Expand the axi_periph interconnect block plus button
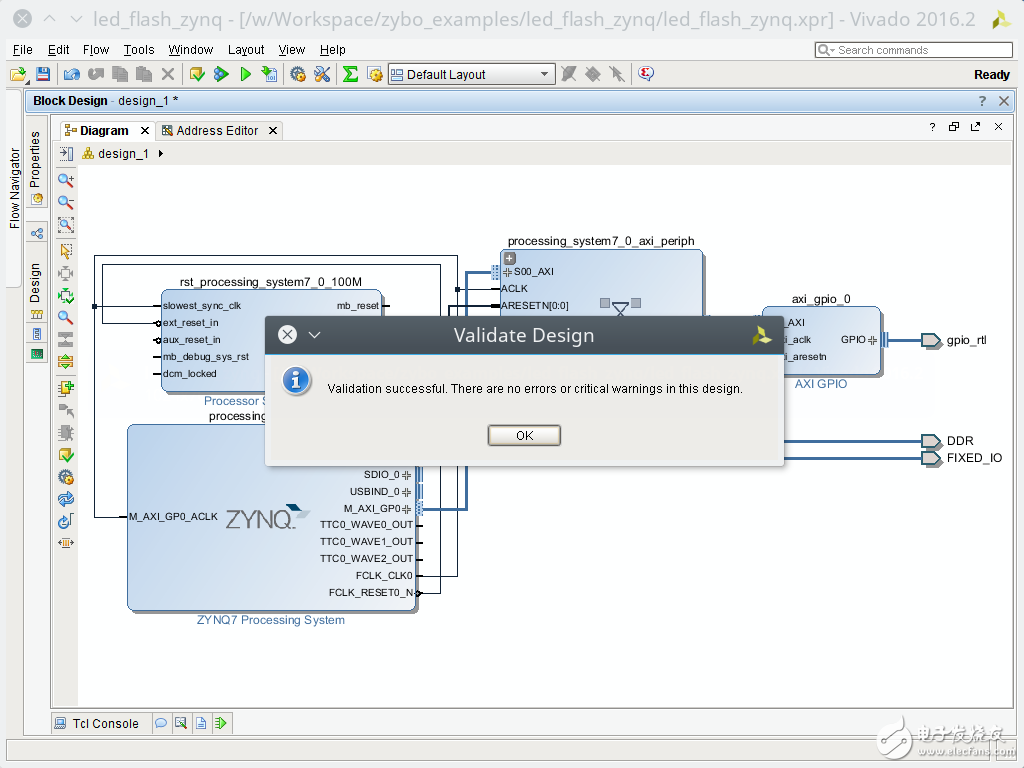 (509, 258)
